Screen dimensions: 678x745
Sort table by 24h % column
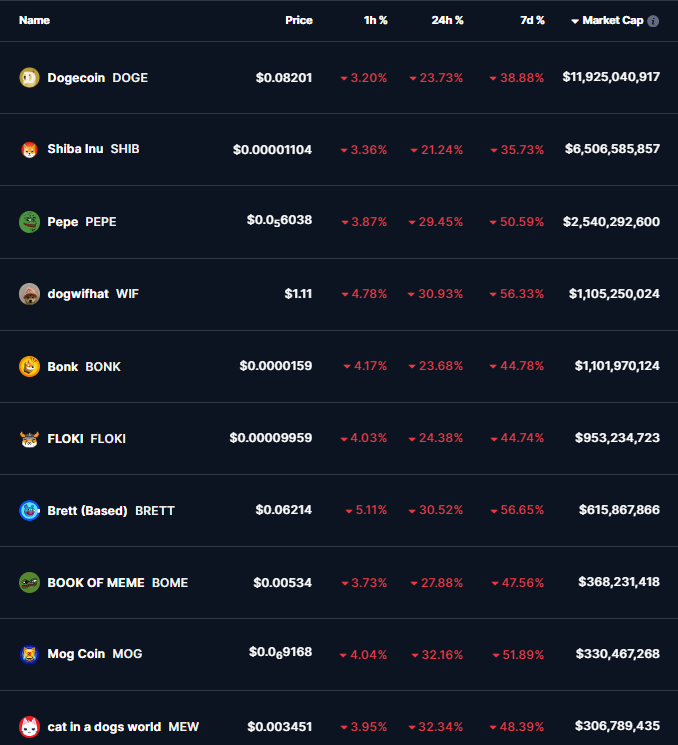[447, 20]
